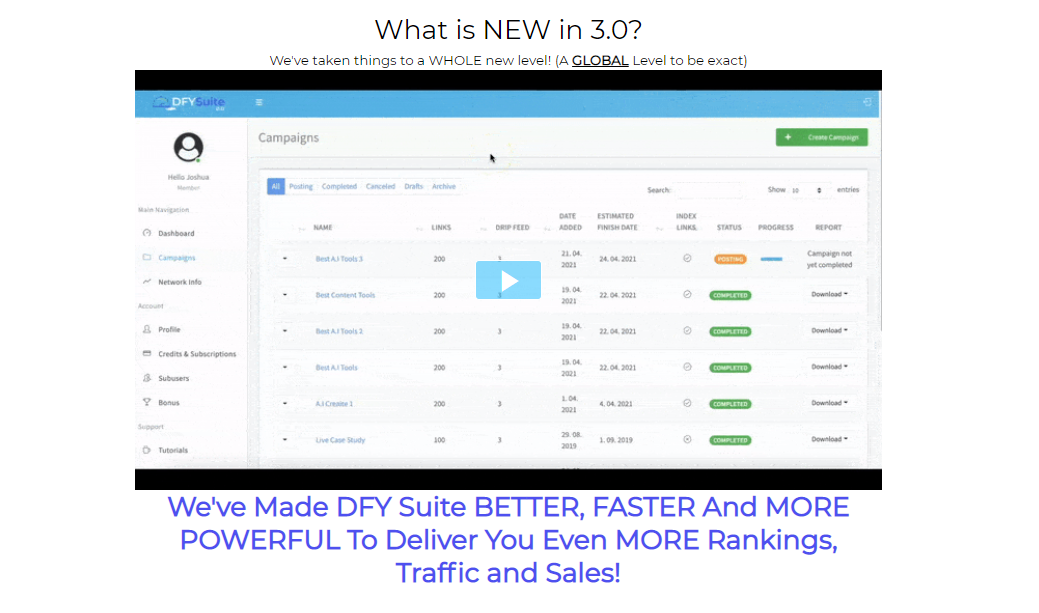1039x613 pixels.
Task: Open Credits & Subscriptions in the sidebar
Action: 197,354
